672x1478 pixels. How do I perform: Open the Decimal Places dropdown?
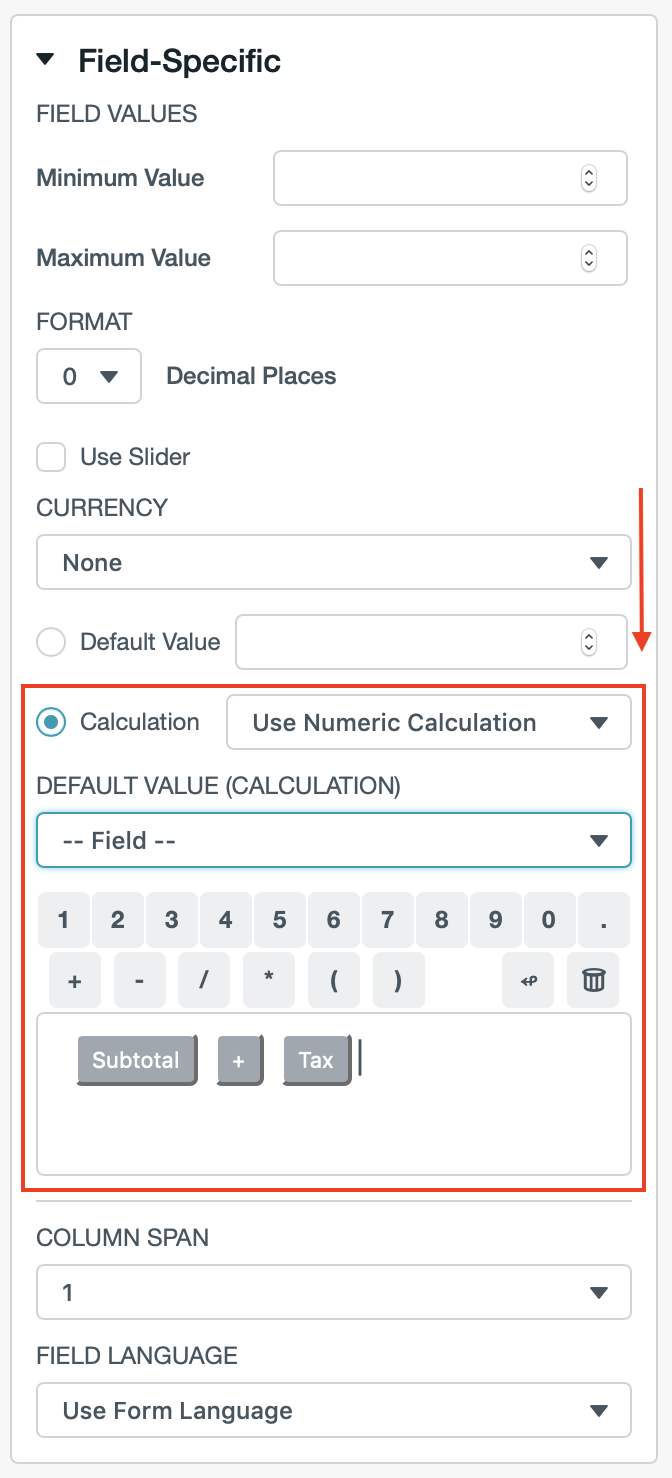coord(89,376)
